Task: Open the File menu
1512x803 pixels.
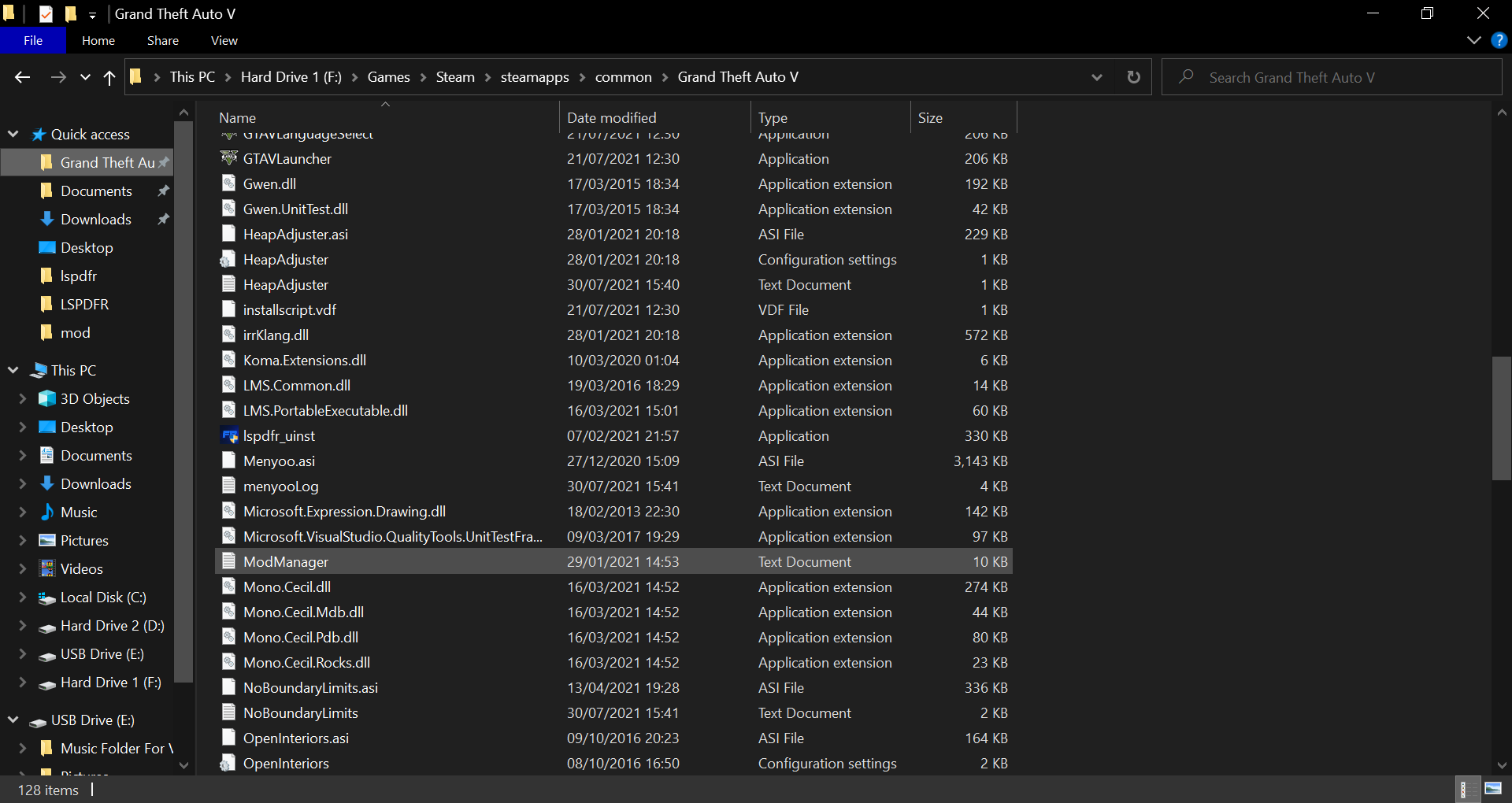Action: point(33,40)
